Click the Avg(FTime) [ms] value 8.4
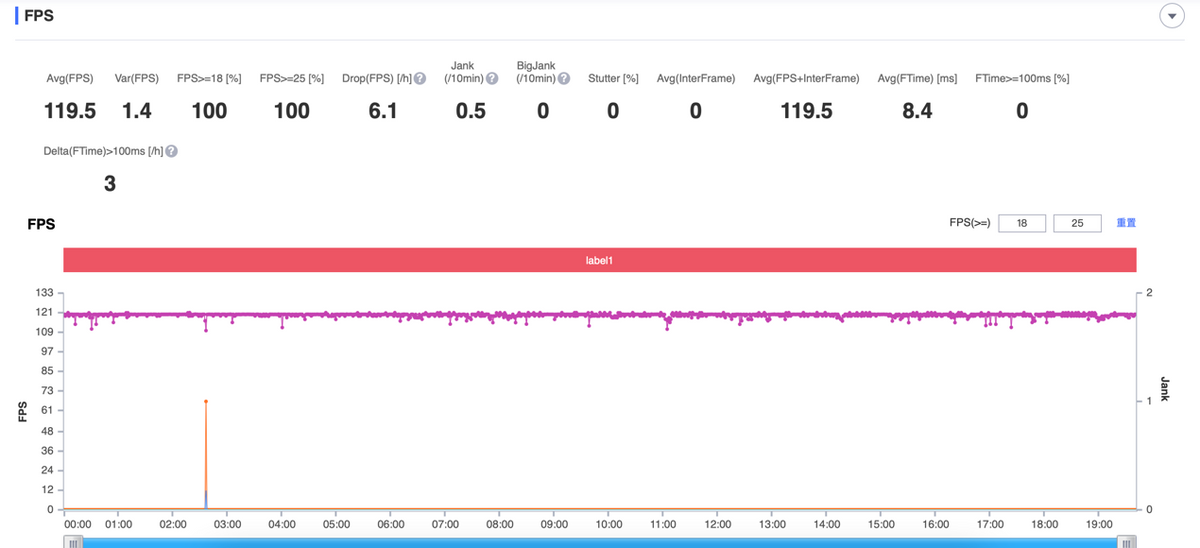Image resolution: width=1200 pixels, height=548 pixels. point(917,111)
